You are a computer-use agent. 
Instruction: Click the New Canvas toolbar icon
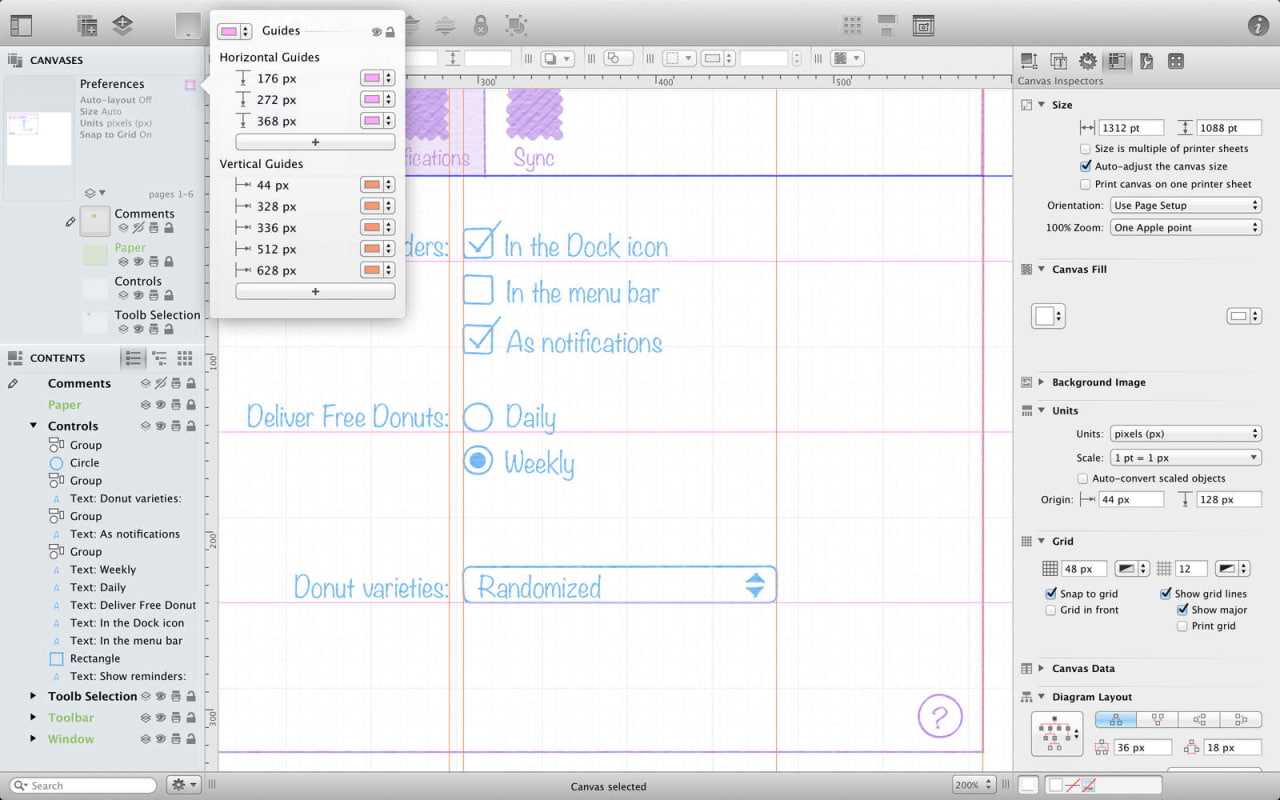(x=87, y=26)
